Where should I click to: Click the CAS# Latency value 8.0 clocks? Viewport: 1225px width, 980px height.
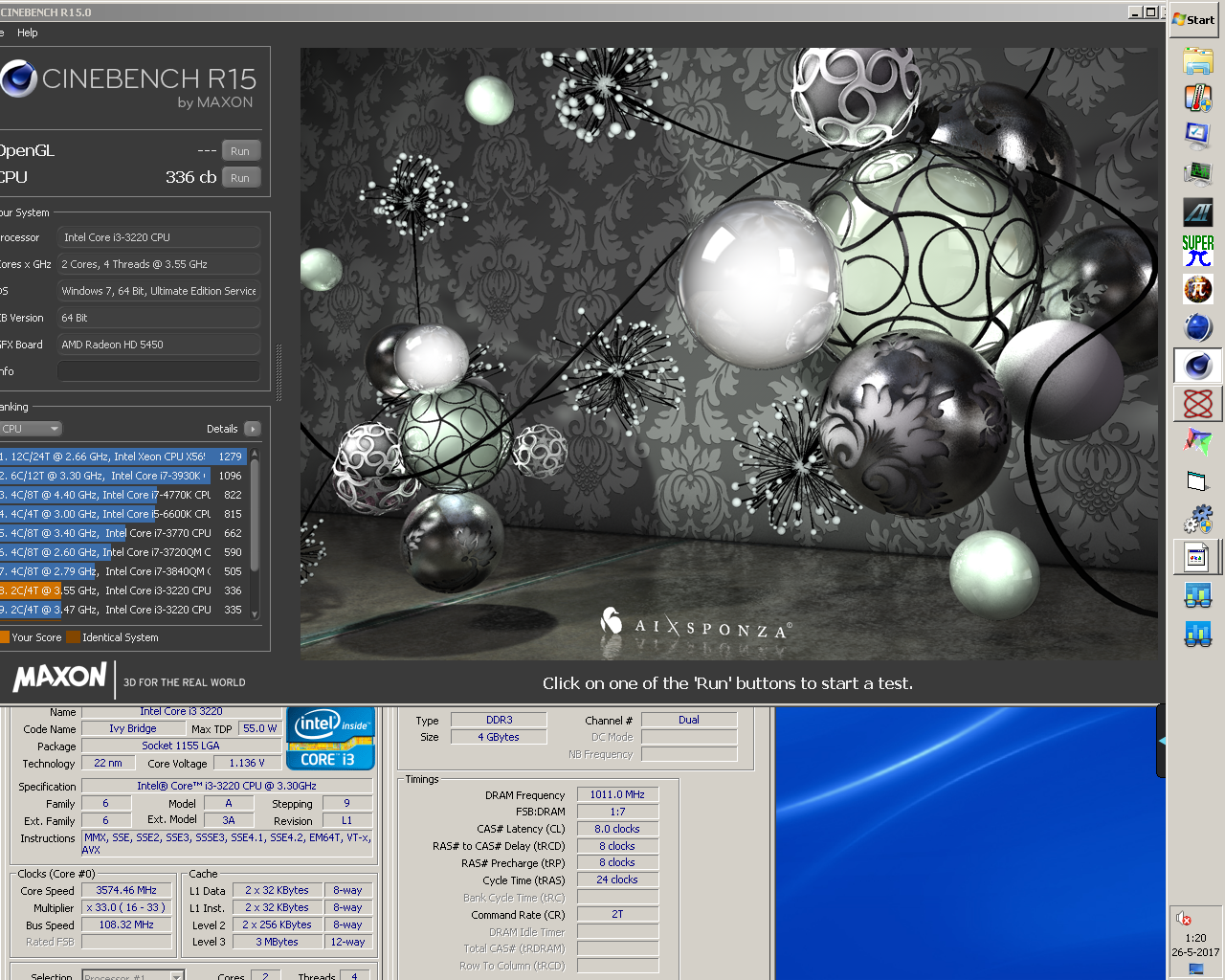617,829
